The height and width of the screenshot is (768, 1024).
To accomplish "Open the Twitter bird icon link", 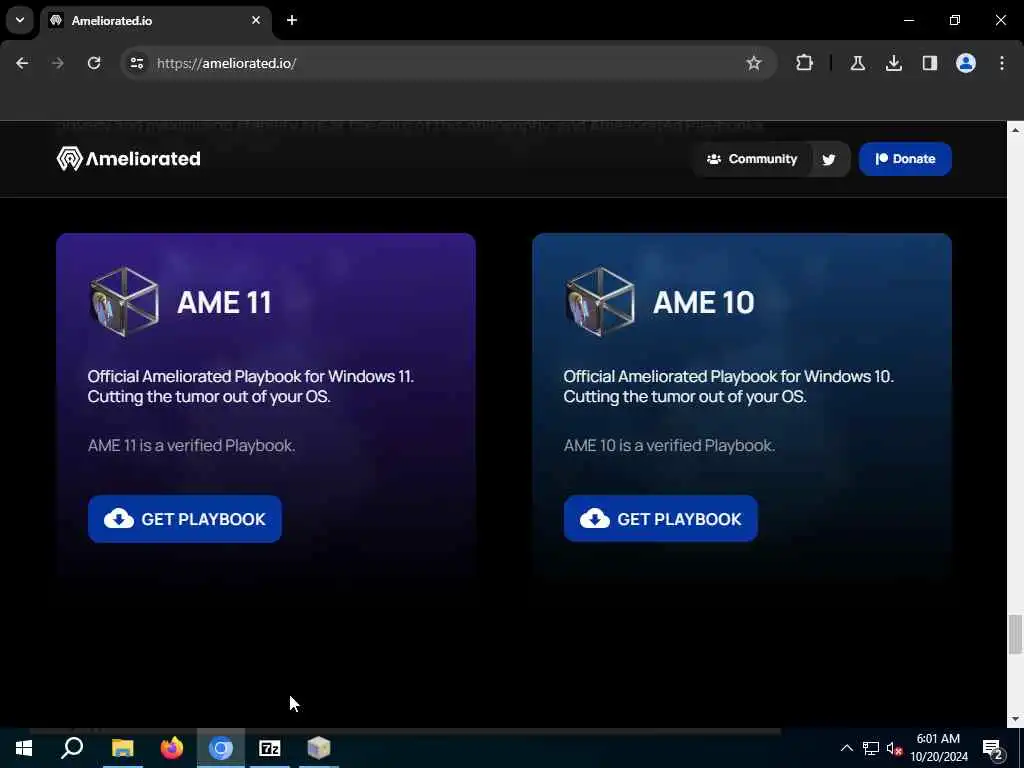I will point(829,159).
